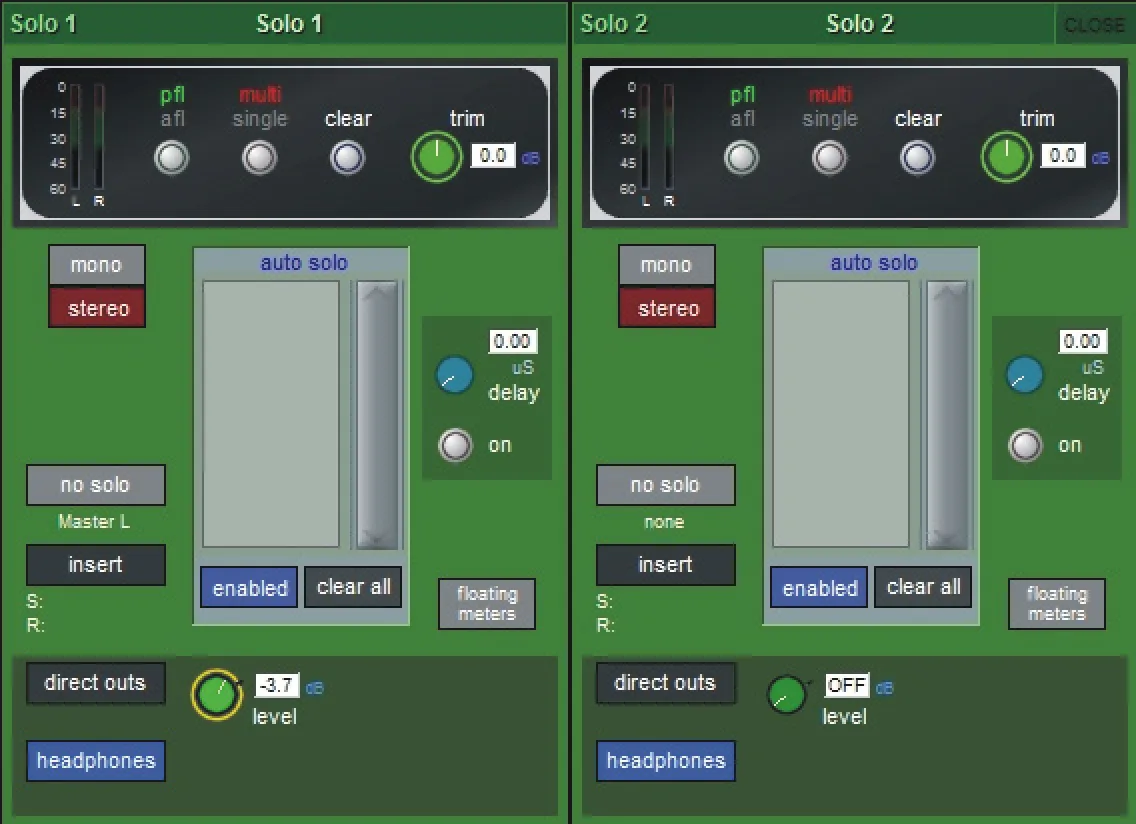The width and height of the screenshot is (1136, 824).
Task: Toggle the Solo 2 multi/single button
Action: [830, 158]
